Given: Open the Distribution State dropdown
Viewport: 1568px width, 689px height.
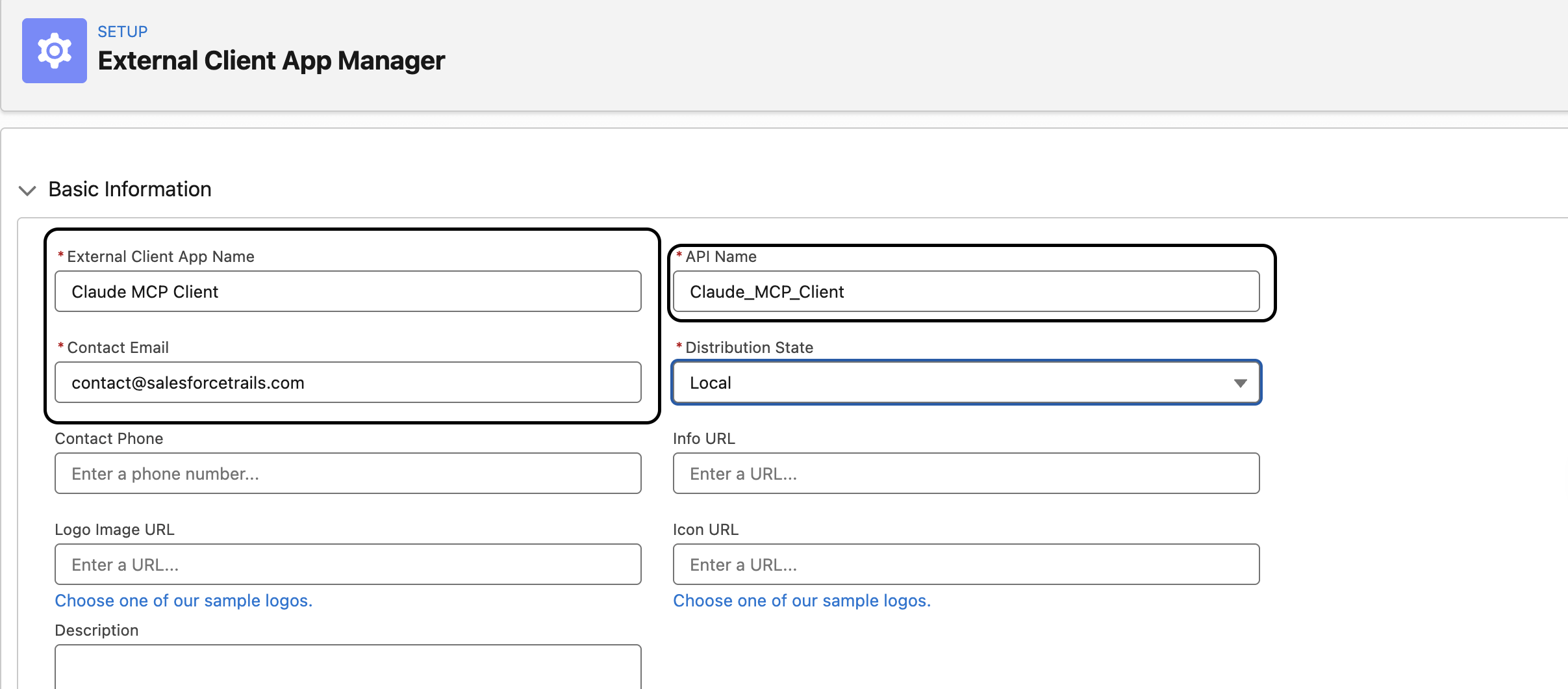Looking at the screenshot, I should [966, 383].
